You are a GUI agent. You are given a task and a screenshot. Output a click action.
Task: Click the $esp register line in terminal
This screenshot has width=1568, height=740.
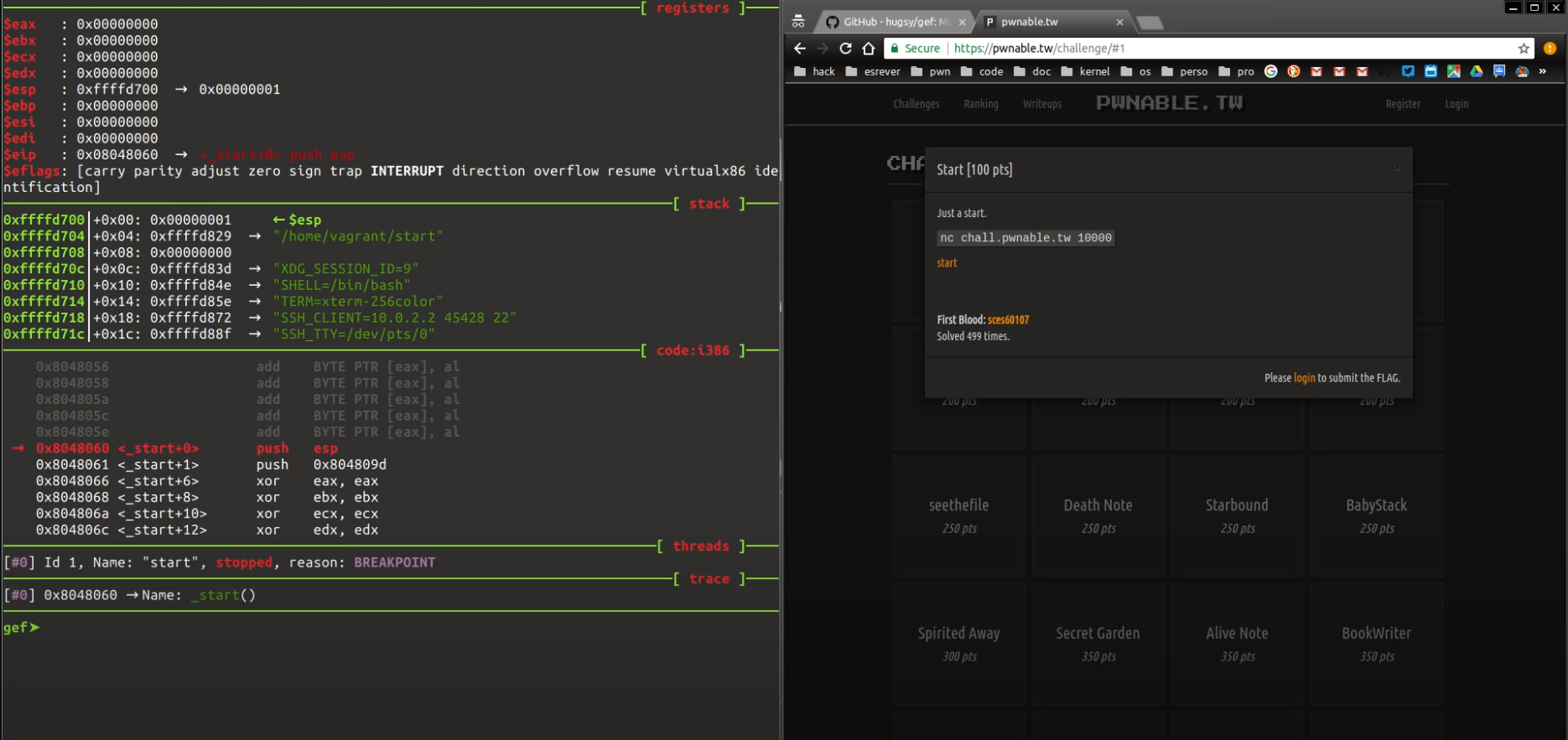pyautogui.click(x=142, y=90)
